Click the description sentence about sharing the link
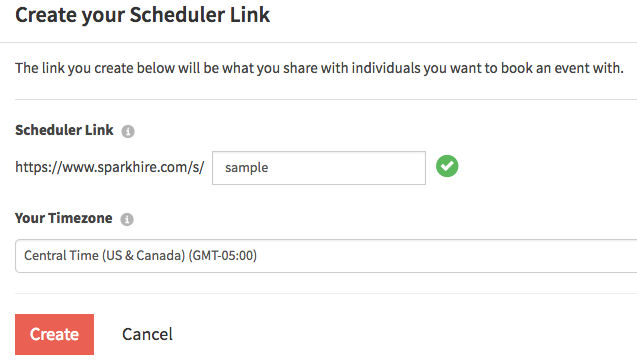Viewport: 637px width, 360px height. coord(319,68)
